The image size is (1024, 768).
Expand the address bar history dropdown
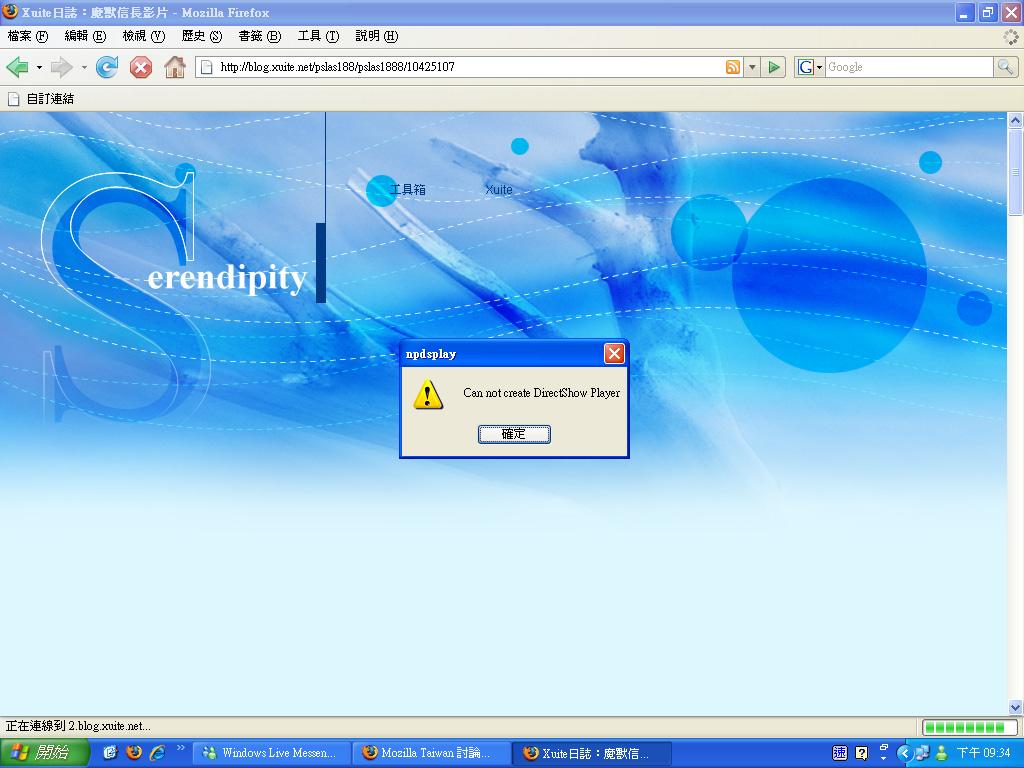tap(752, 67)
